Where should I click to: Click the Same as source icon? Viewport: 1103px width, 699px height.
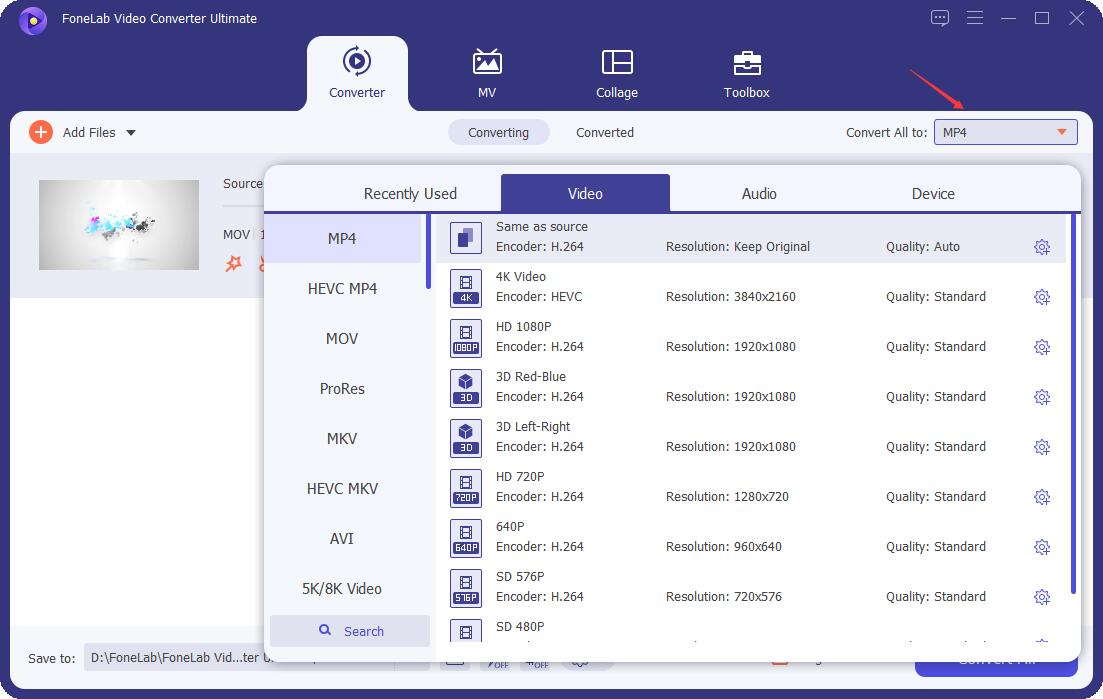pos(466,238)
